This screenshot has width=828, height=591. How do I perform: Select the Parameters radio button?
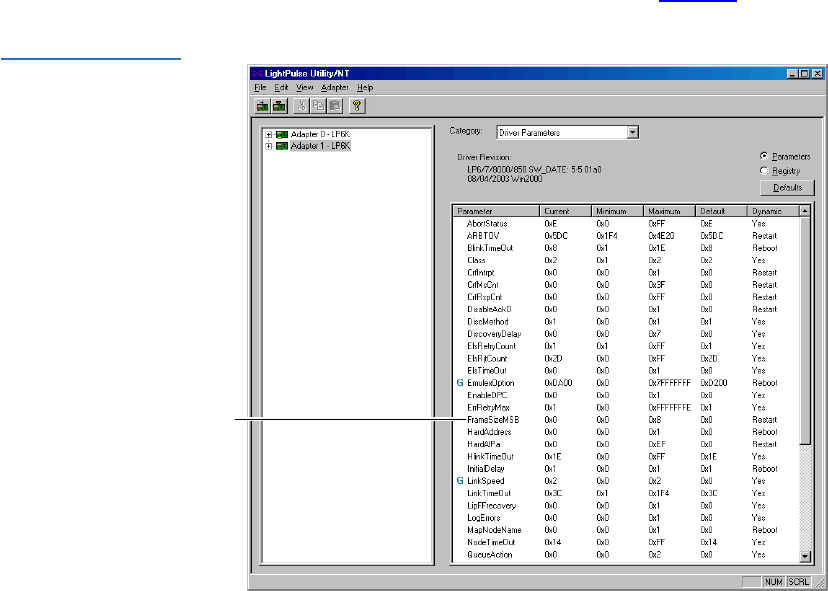click(764, 156)
